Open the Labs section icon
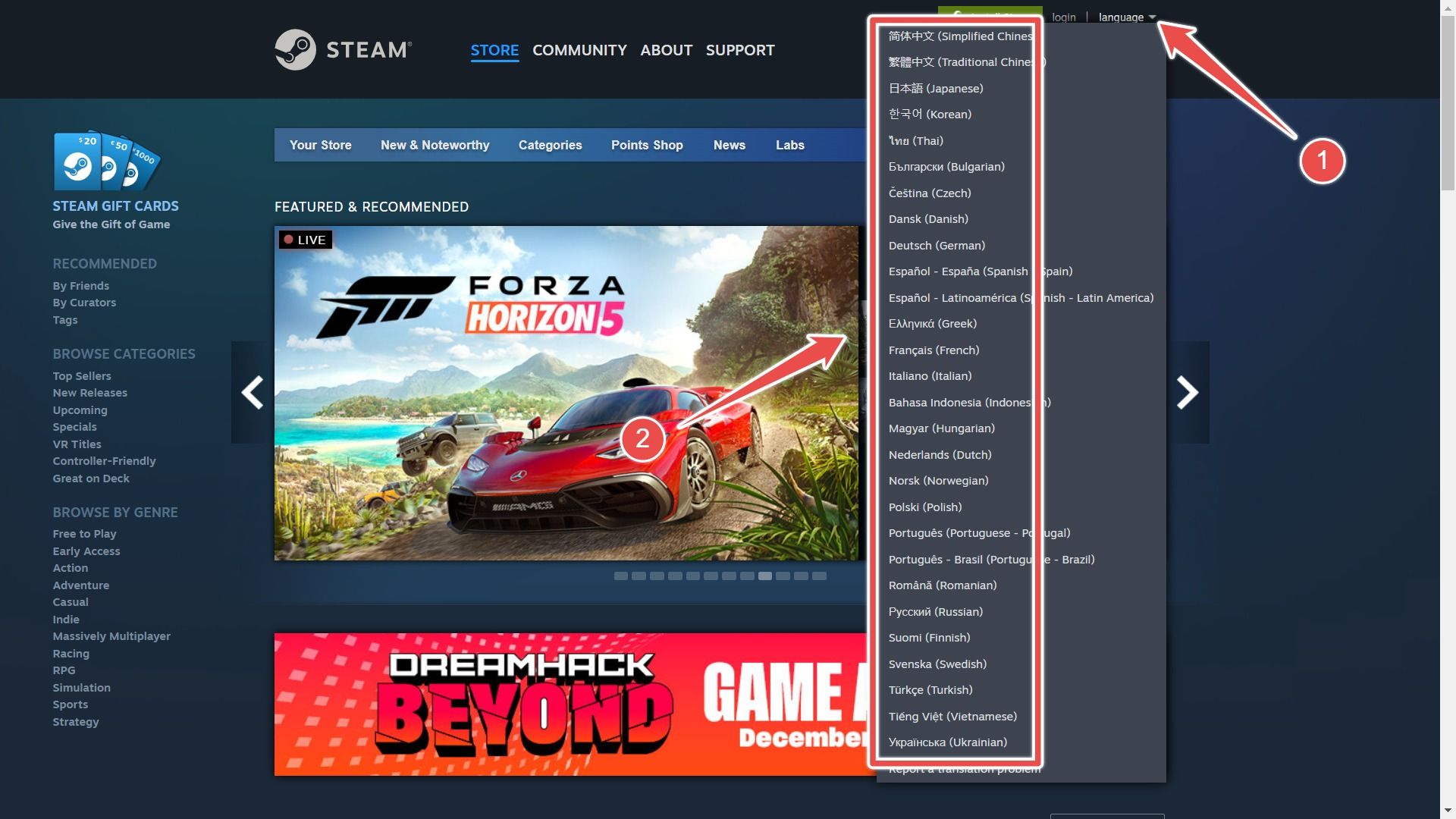Image resolution: width=1456 pixels, height=819 pixels. point(790,145)
